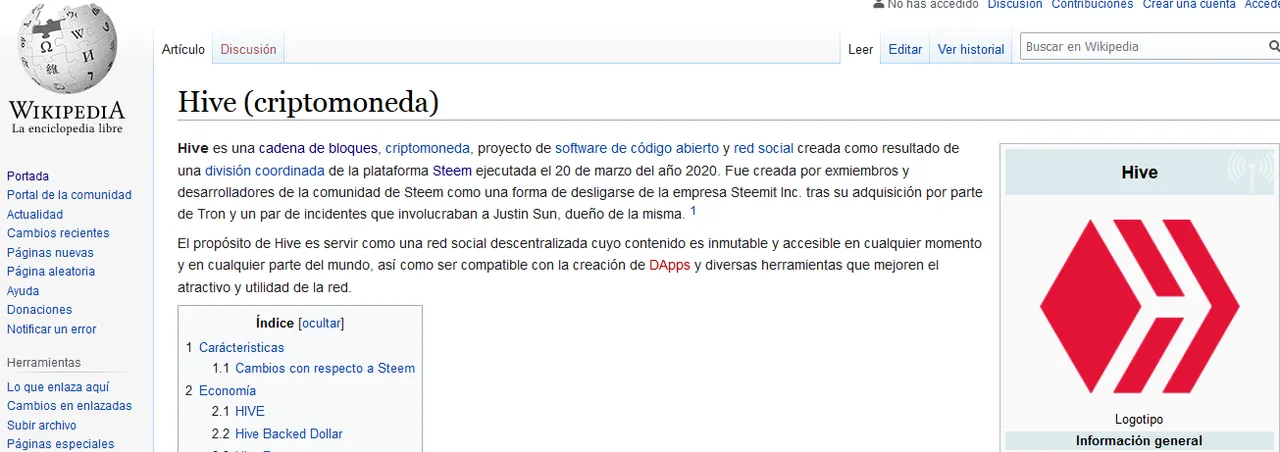Viewport: 1280px width, 452px height.
Task: Click Notificar un error
Action: pos(52,329)
